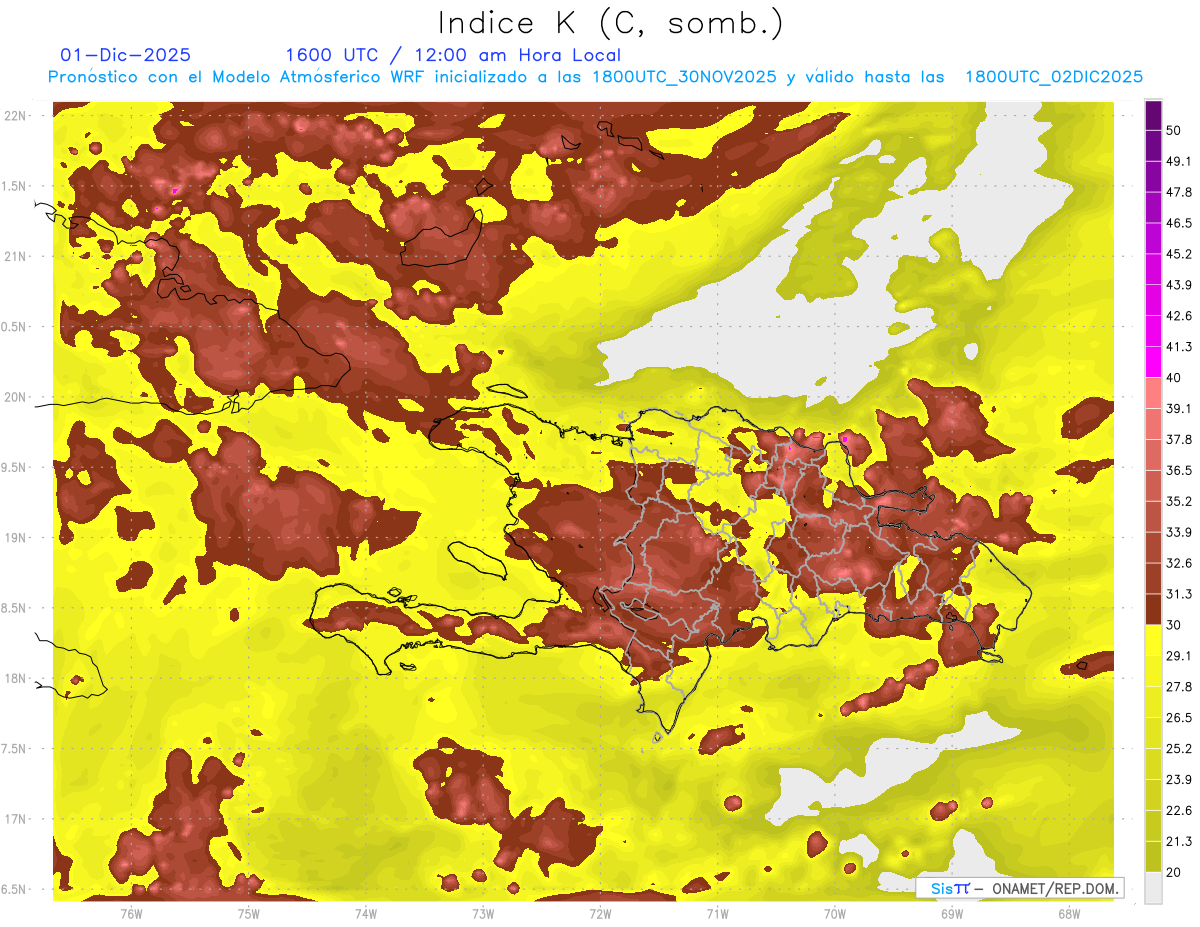This screenshot has height=927, width=1200.
Task: Click the colorbar value '50'
Action: click(x=1175, y=130)
